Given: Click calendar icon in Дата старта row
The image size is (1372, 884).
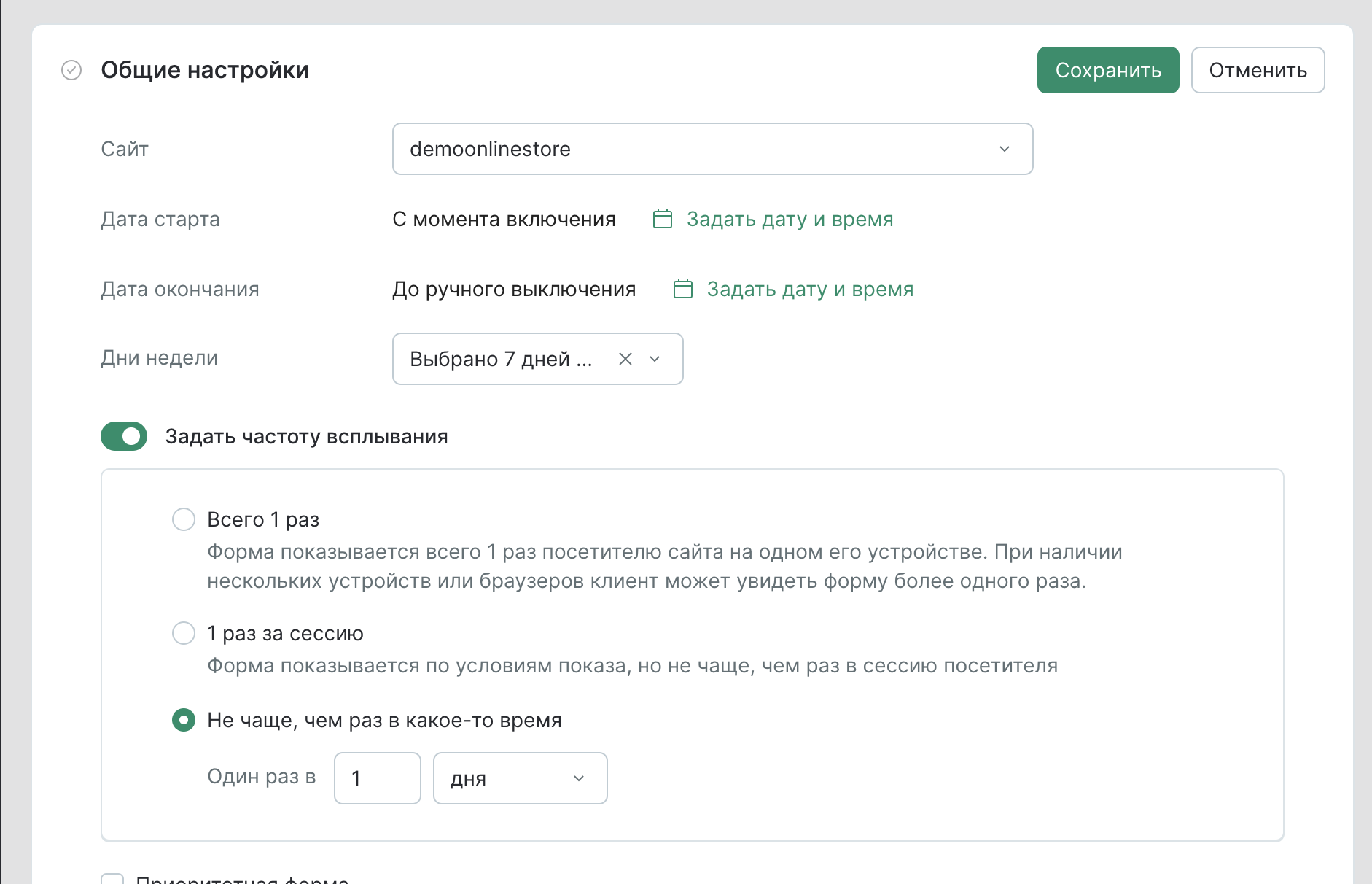Looking at the screenshot, I should [x=663, y=219].
